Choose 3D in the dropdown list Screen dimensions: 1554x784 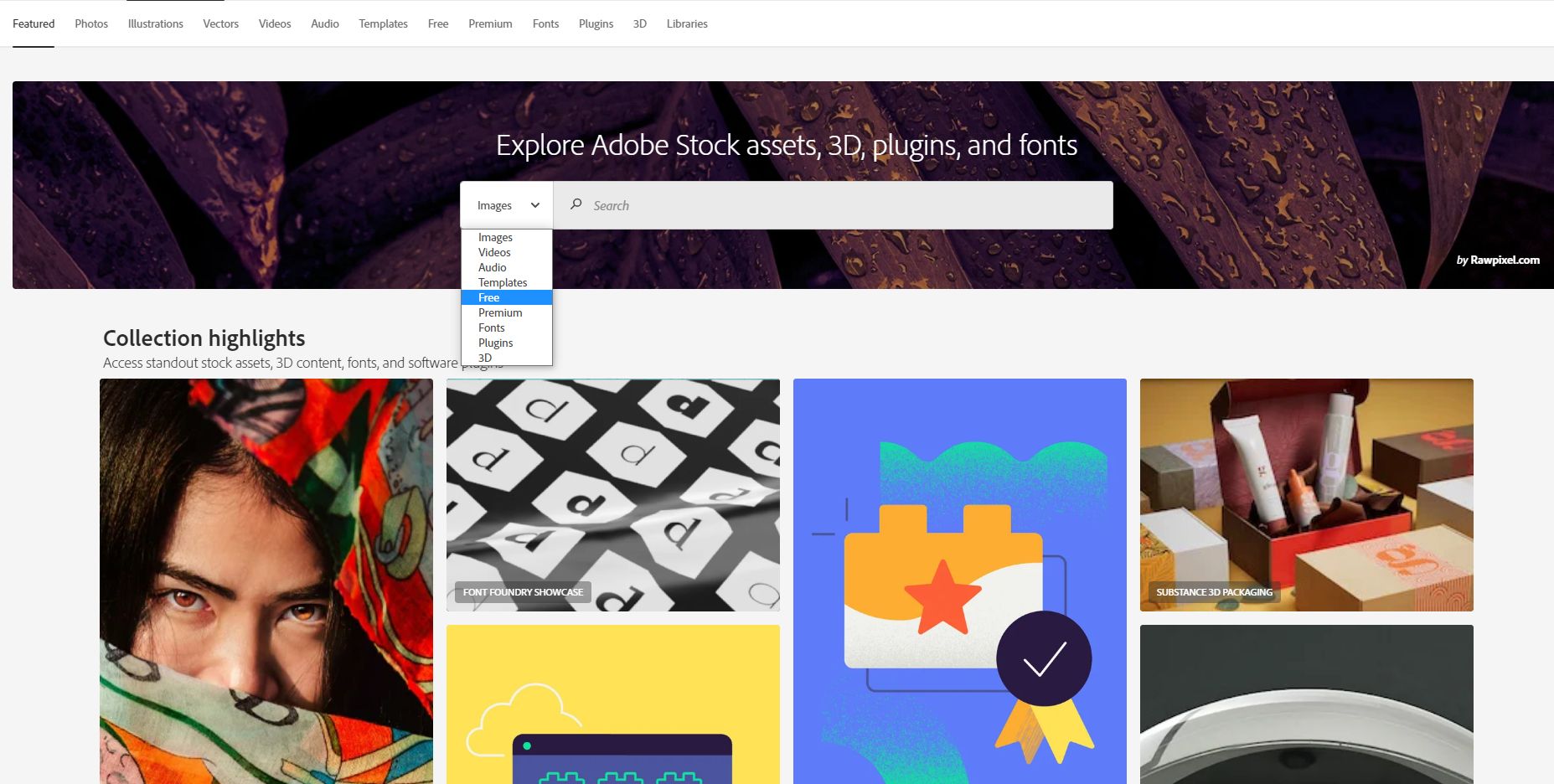pyautogui.click(x=507, y=358)
